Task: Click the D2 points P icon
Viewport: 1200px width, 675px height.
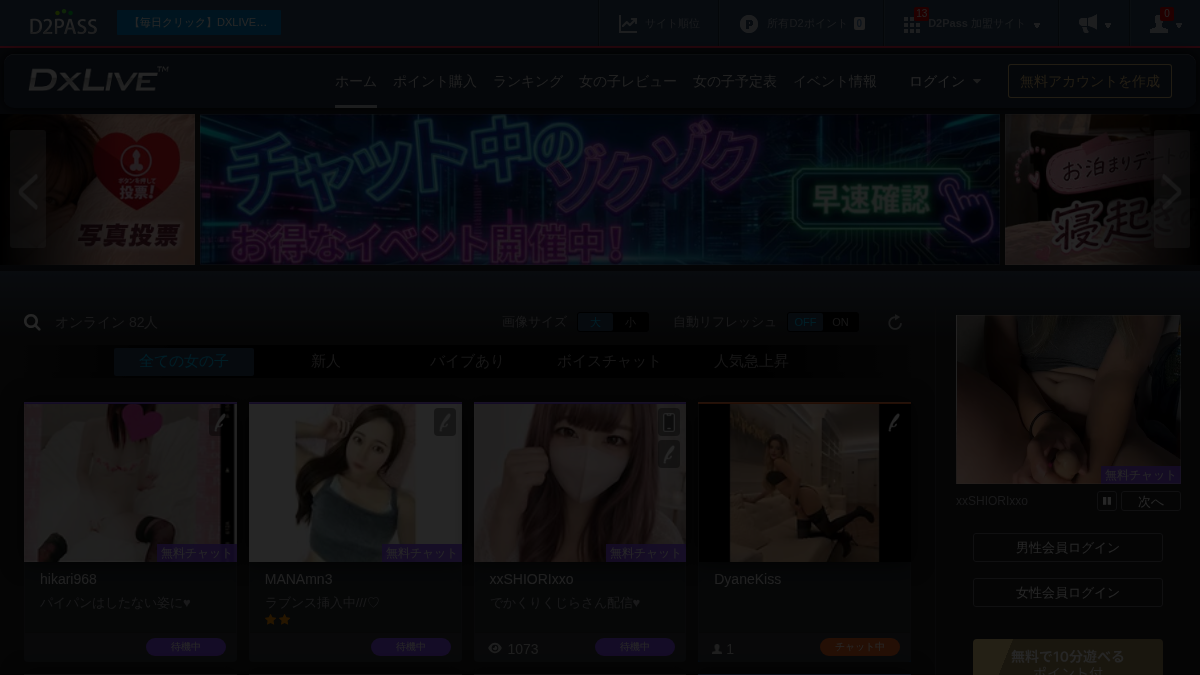Action: 749,24
